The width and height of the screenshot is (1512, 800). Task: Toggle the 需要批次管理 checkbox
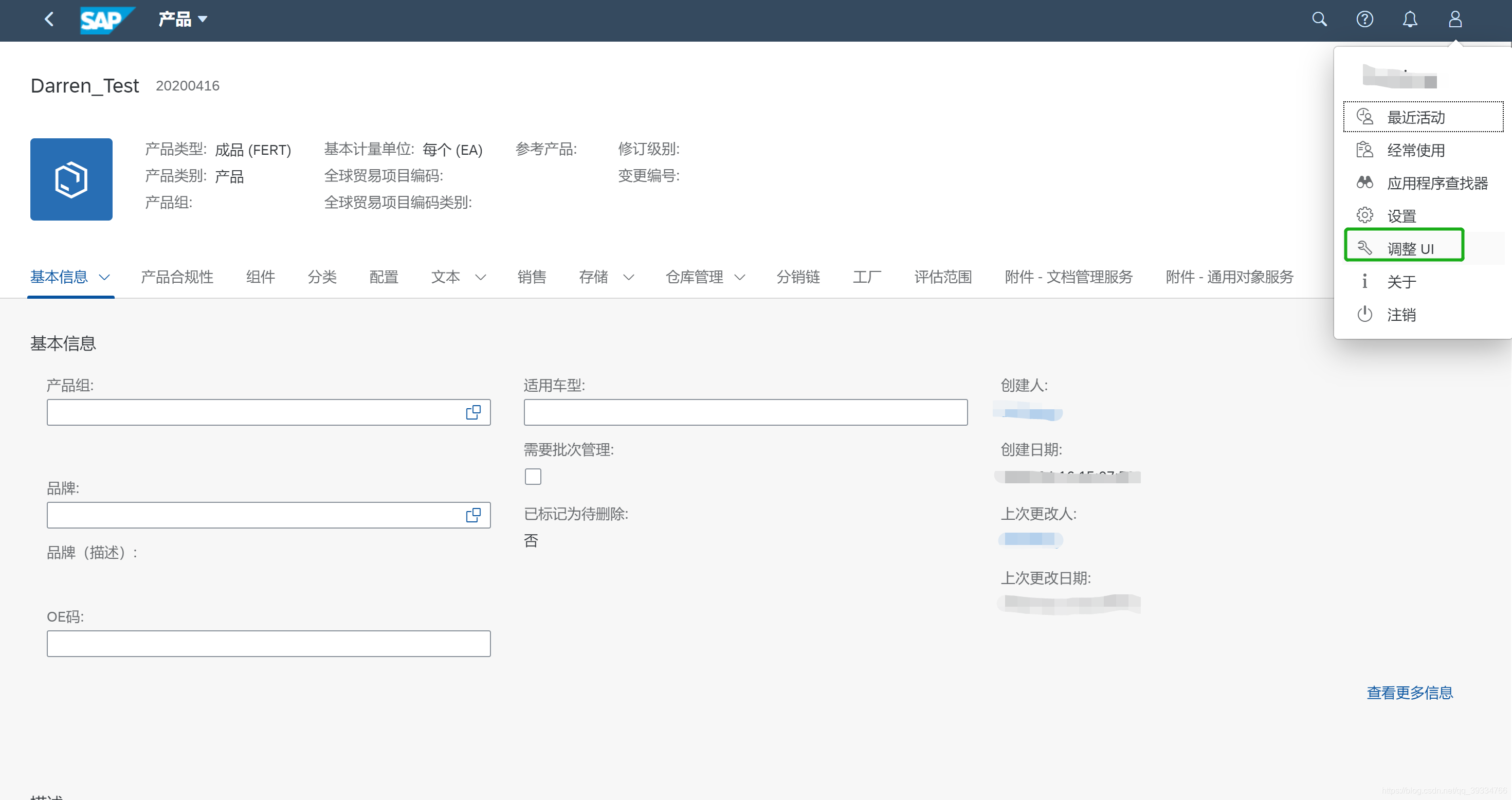pos(533,476)
